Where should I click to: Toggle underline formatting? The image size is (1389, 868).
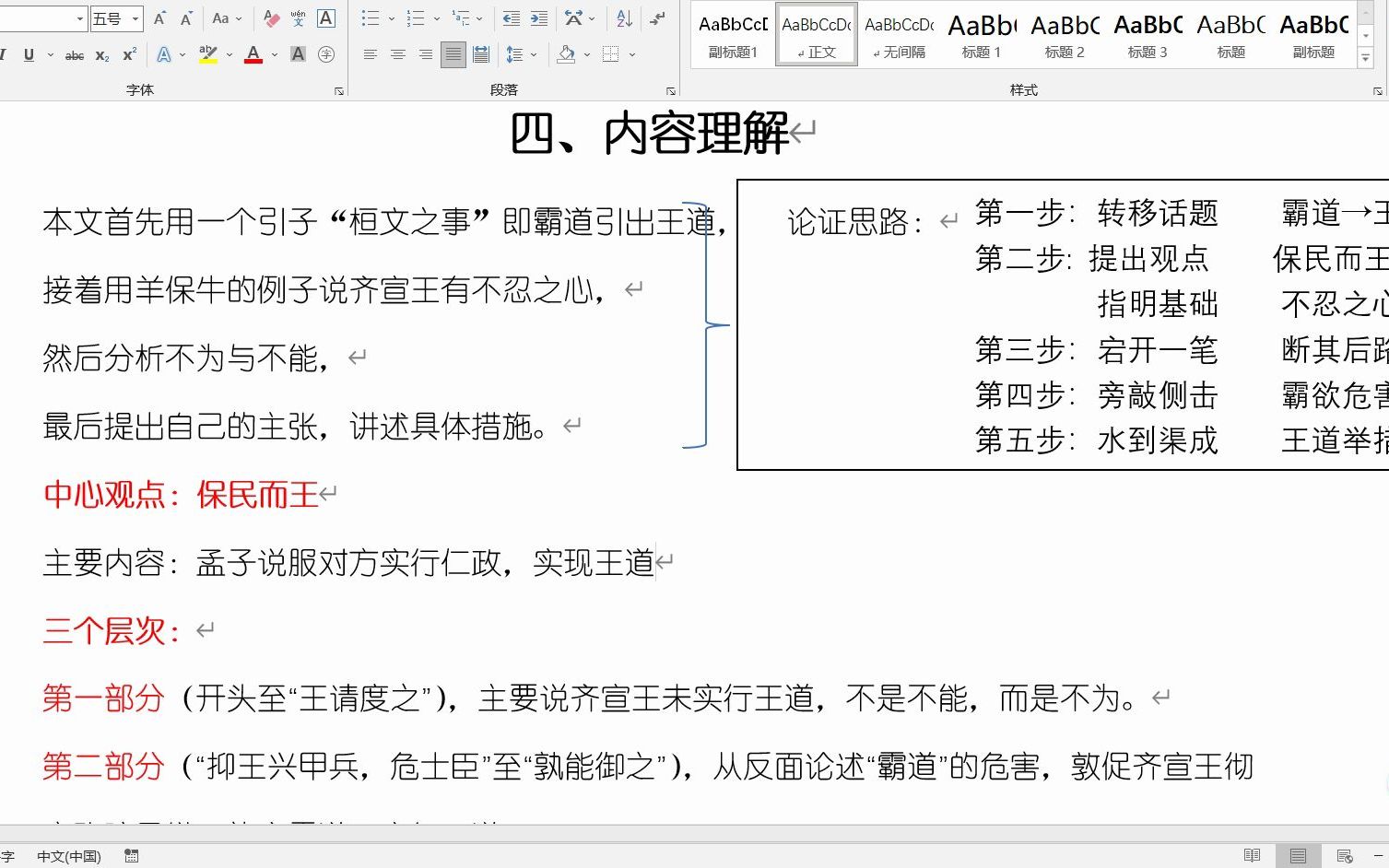tap(29, 55)
